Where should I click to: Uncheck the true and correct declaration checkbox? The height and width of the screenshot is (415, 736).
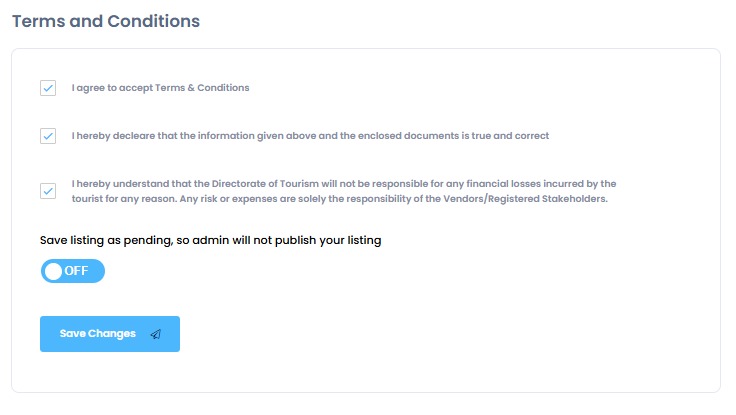point(48,136)
